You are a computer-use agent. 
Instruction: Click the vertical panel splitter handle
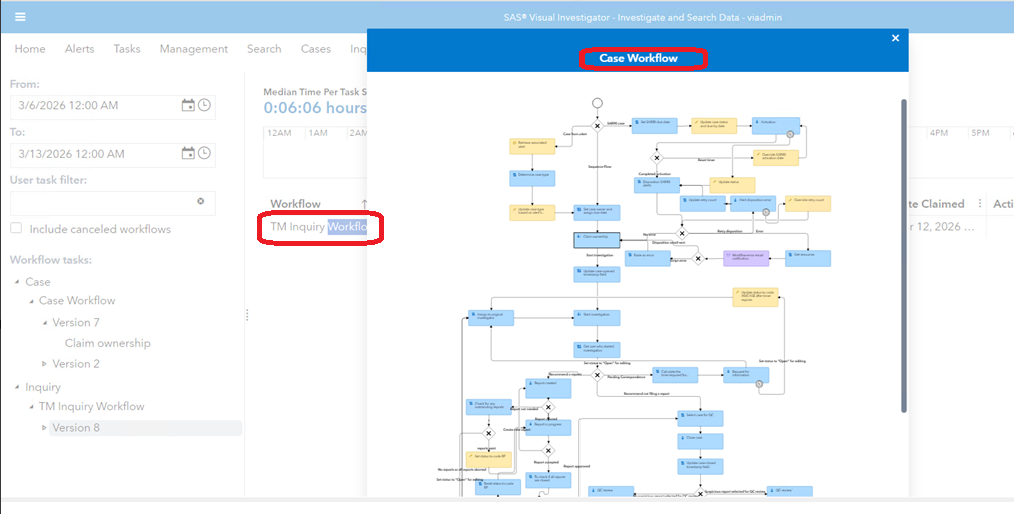click(x=247, y=315)
